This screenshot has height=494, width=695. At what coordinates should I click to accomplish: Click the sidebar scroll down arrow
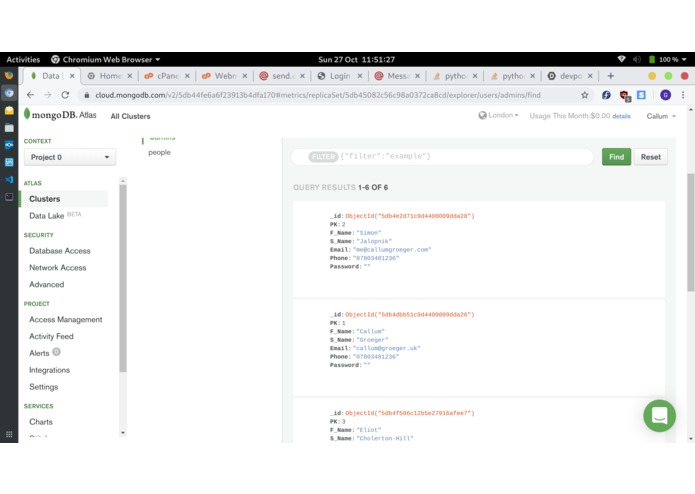pyautogui.click(x=123, y=432)
